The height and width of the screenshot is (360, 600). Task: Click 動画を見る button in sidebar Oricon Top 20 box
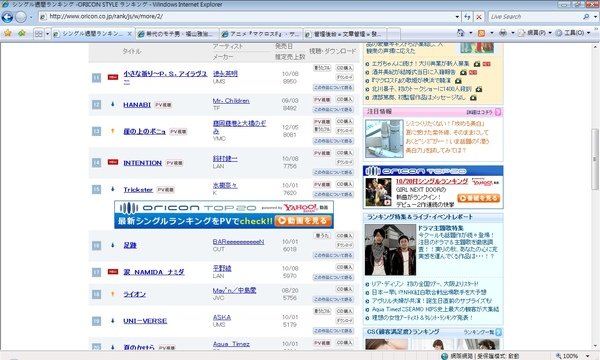coord(478,198)
